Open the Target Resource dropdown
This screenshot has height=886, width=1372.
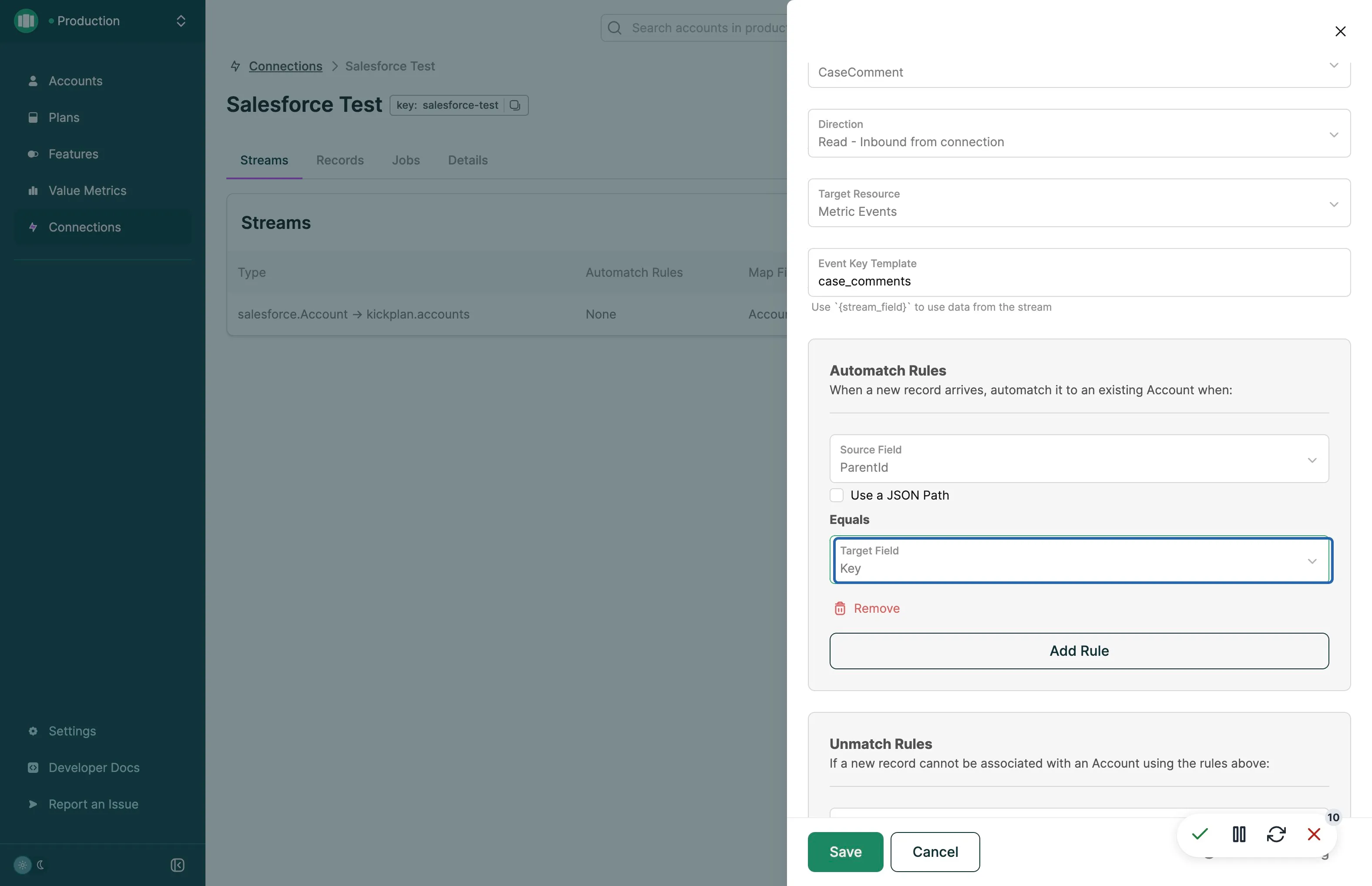(x=1079, y=203)
